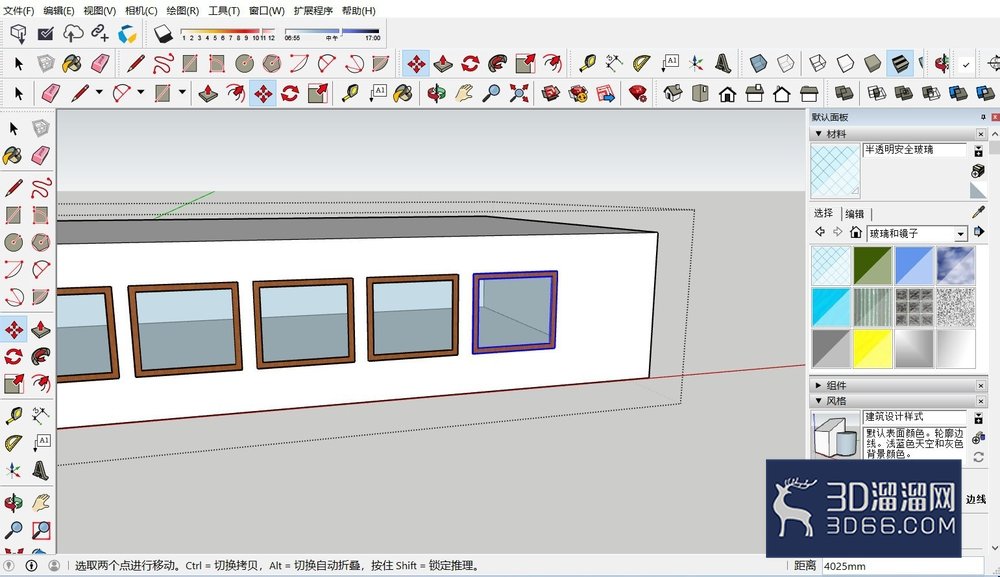This screenshot has height=577, width=1000.
Task: Open the 相机(C) menu
Action: coord(141,11)
